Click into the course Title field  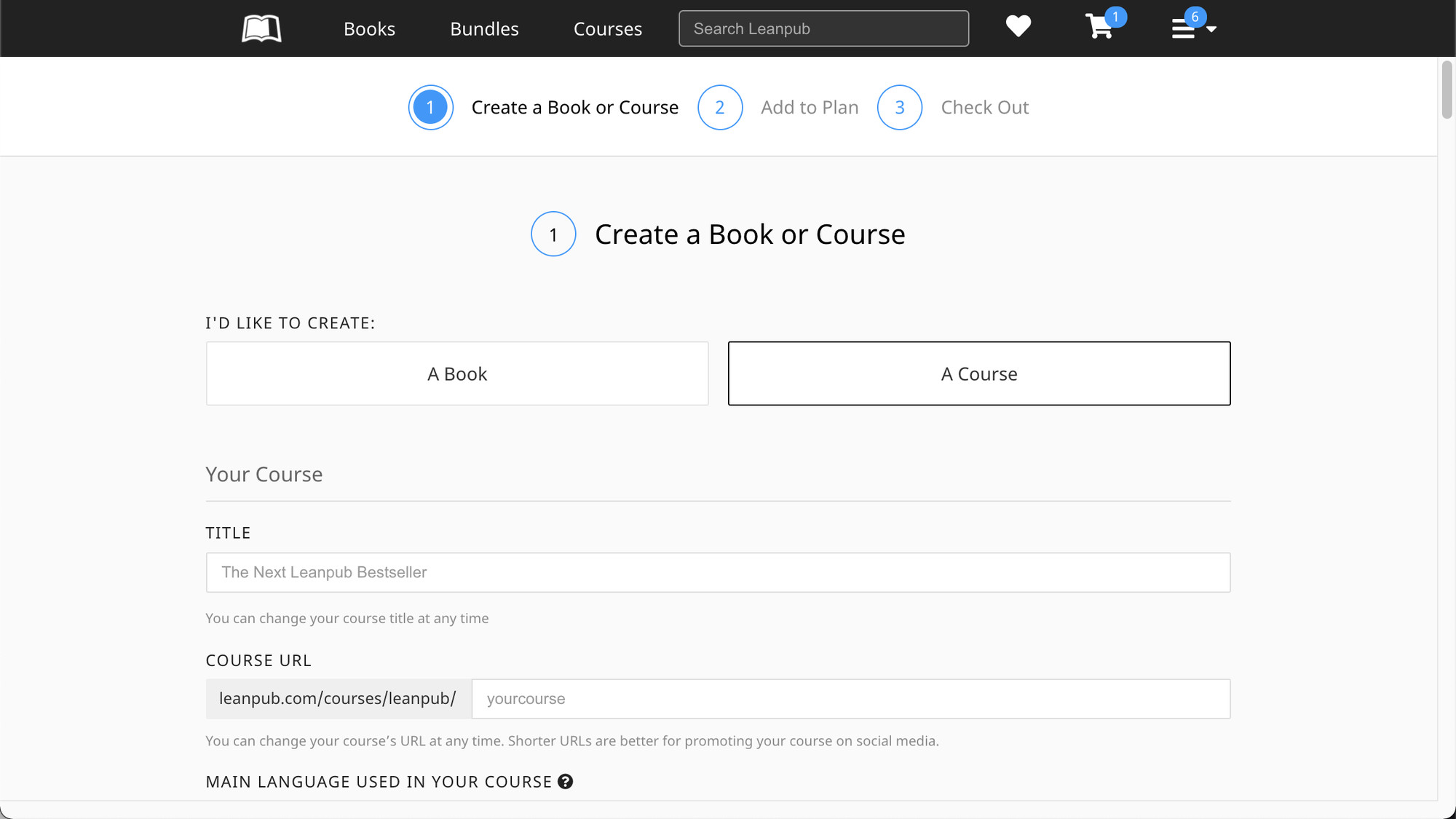click(x=718, y=572)
